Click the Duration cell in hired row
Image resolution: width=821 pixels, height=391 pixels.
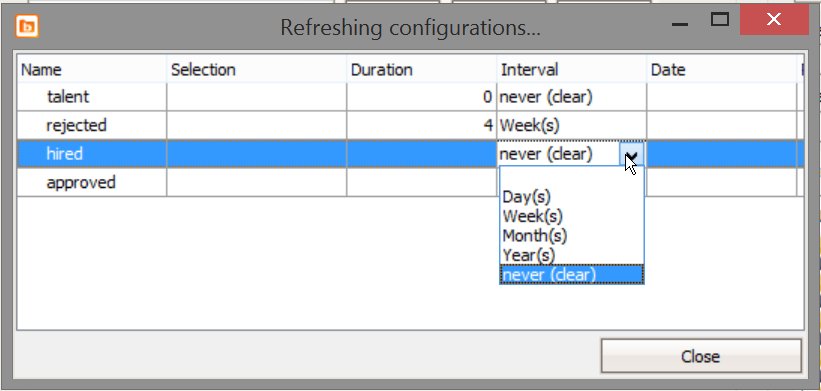(x=421, y=154)
